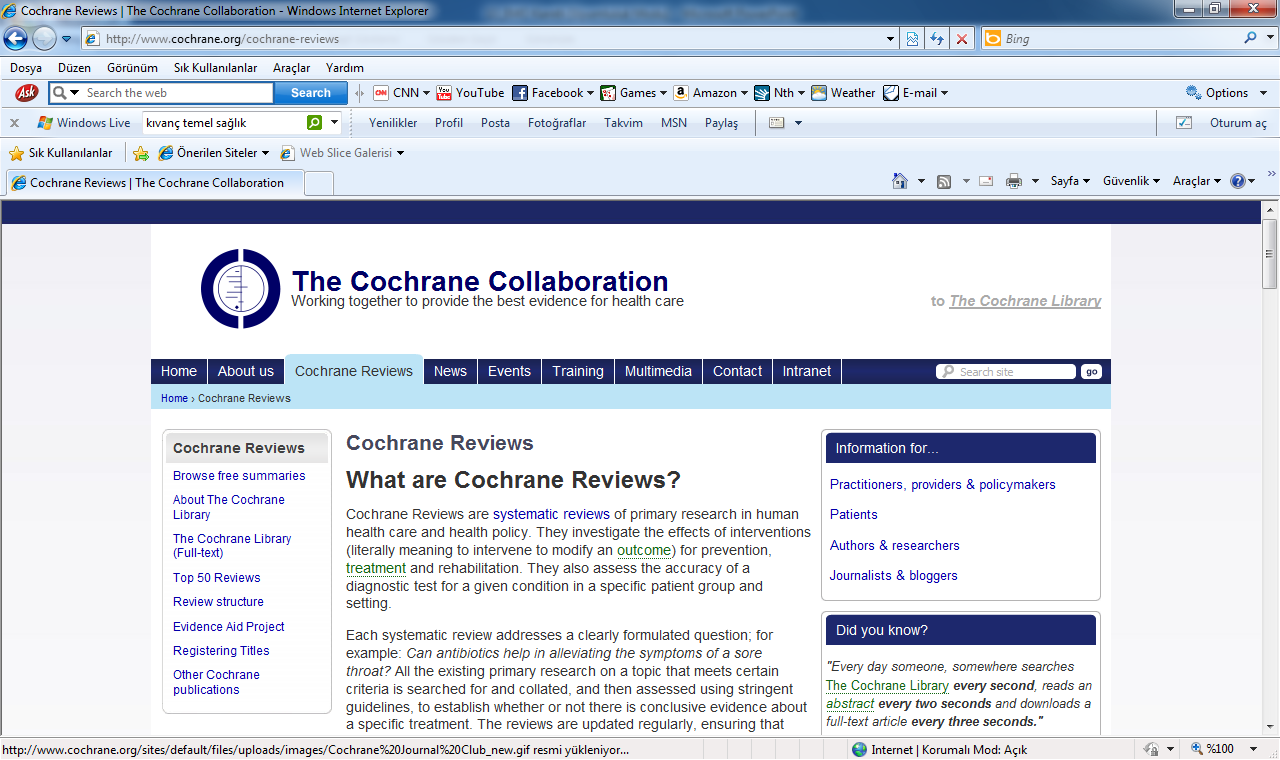The image size is (1280, 760).
Task: Open the Sık Kullanılanlar favorites star button
Action: [61, 153]
